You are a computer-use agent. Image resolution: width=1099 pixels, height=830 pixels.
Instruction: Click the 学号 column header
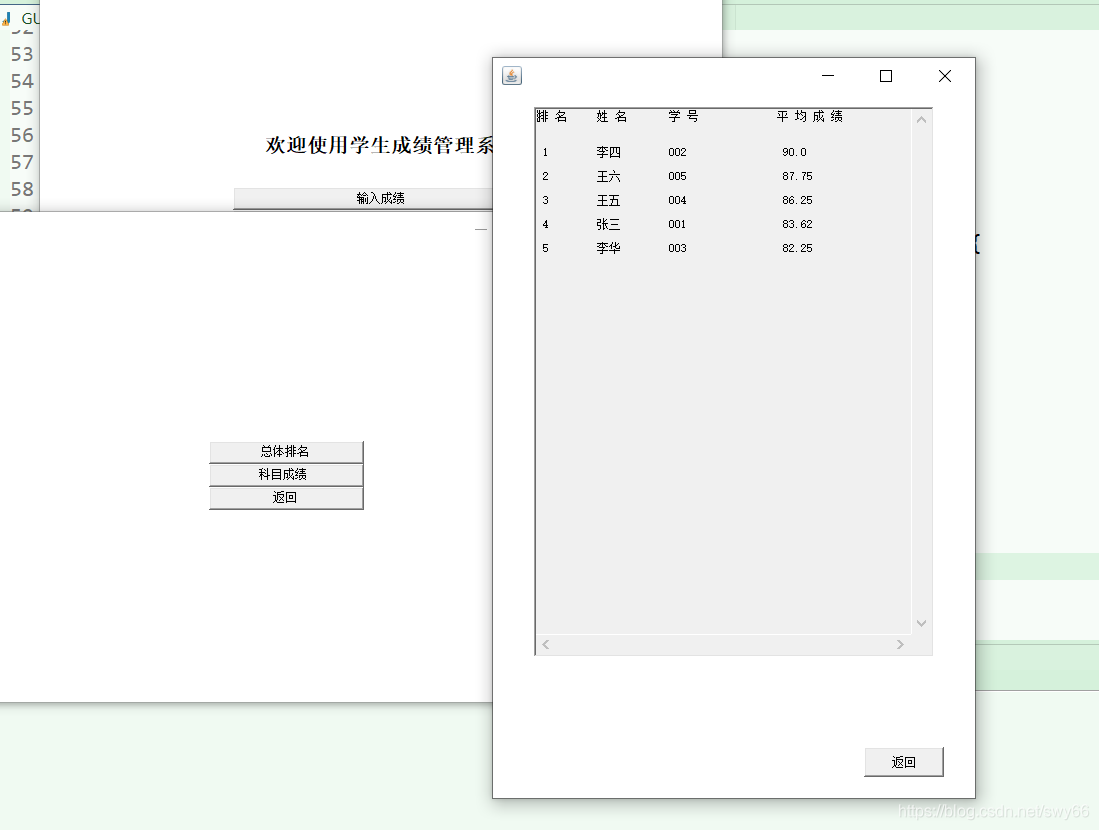click(x=683, y=116)
